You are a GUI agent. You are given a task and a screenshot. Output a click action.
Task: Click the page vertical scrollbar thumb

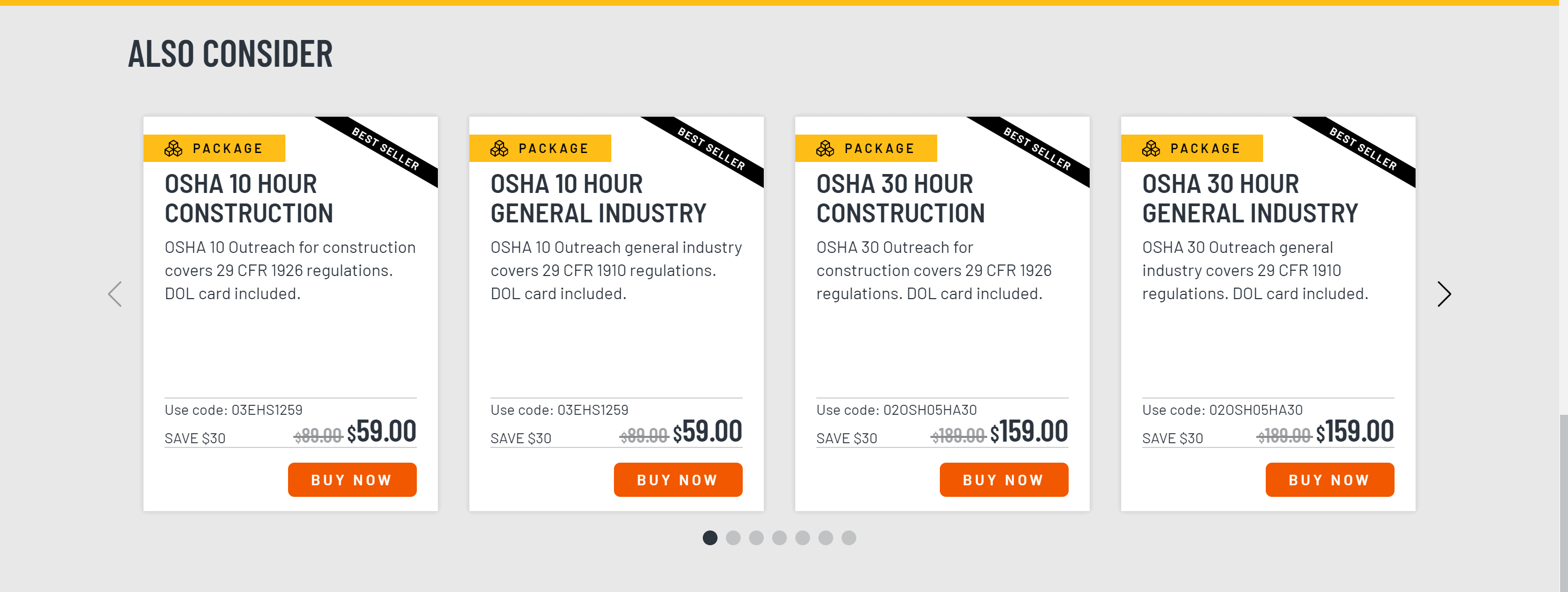pyautogui.click(x=1563, y=503)
